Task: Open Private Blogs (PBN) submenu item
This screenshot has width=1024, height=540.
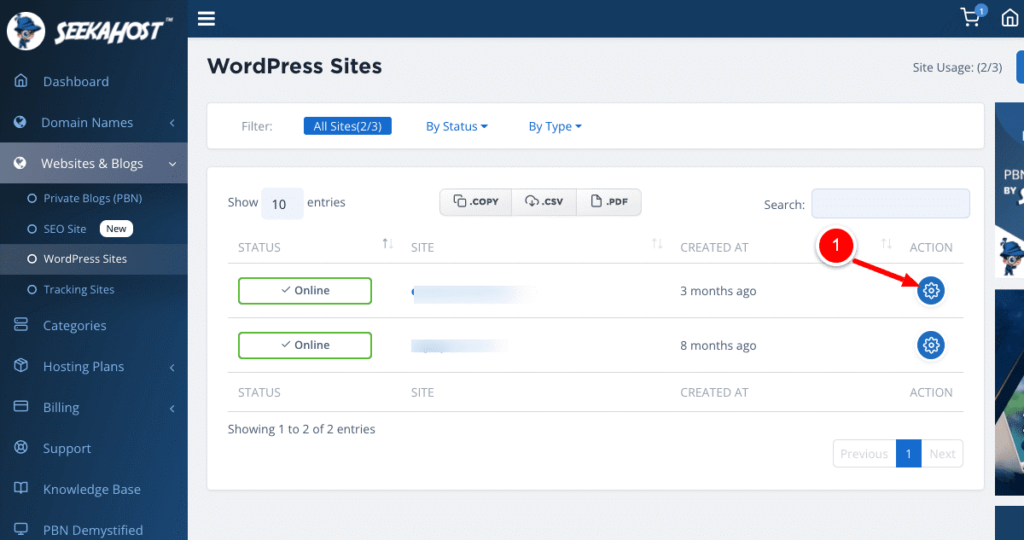Action: tap(92, 198)
